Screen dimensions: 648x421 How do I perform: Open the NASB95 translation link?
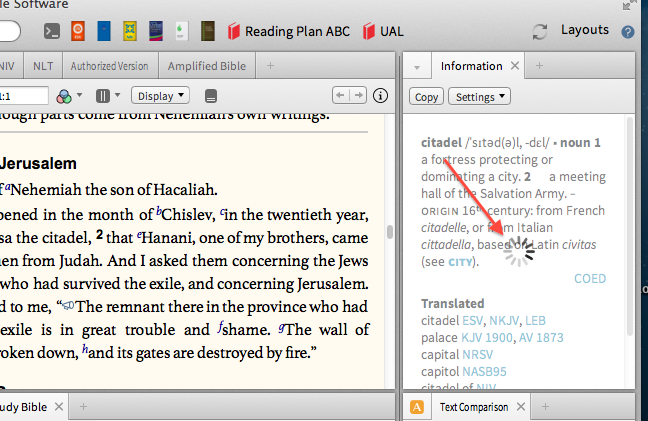[484, 372]
